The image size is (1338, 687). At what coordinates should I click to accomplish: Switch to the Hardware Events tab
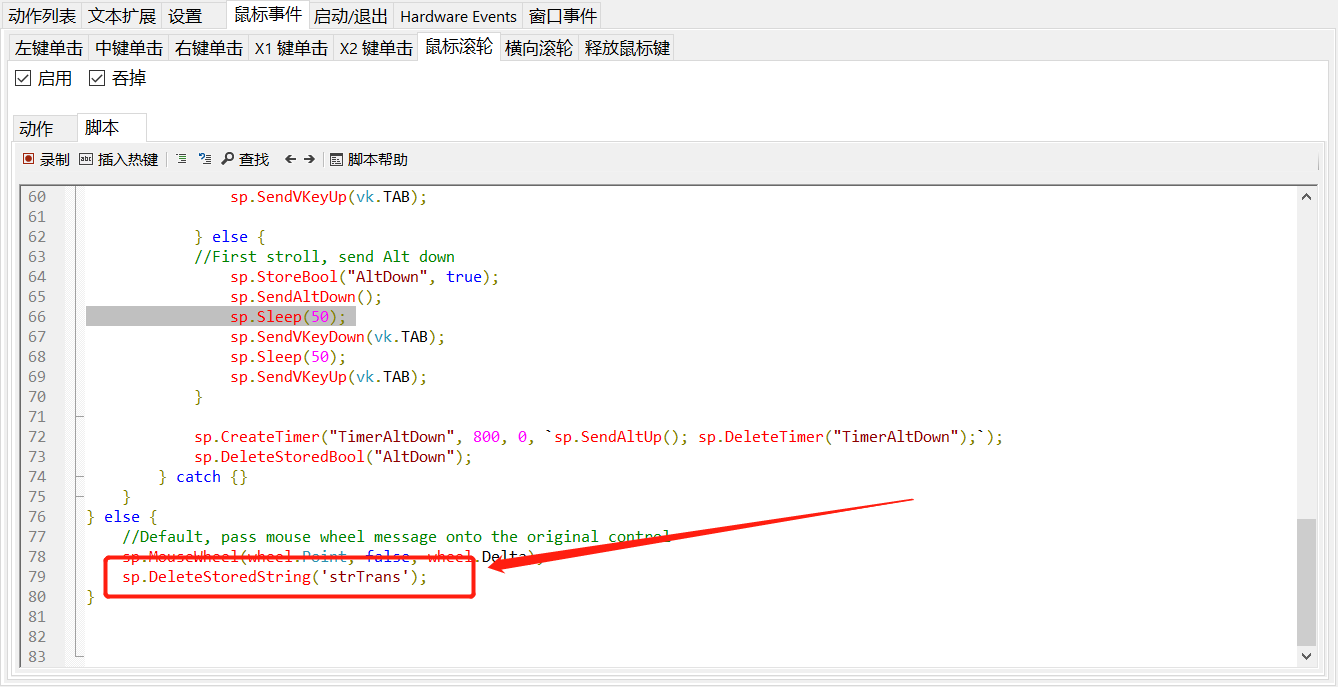coord(458,16)
